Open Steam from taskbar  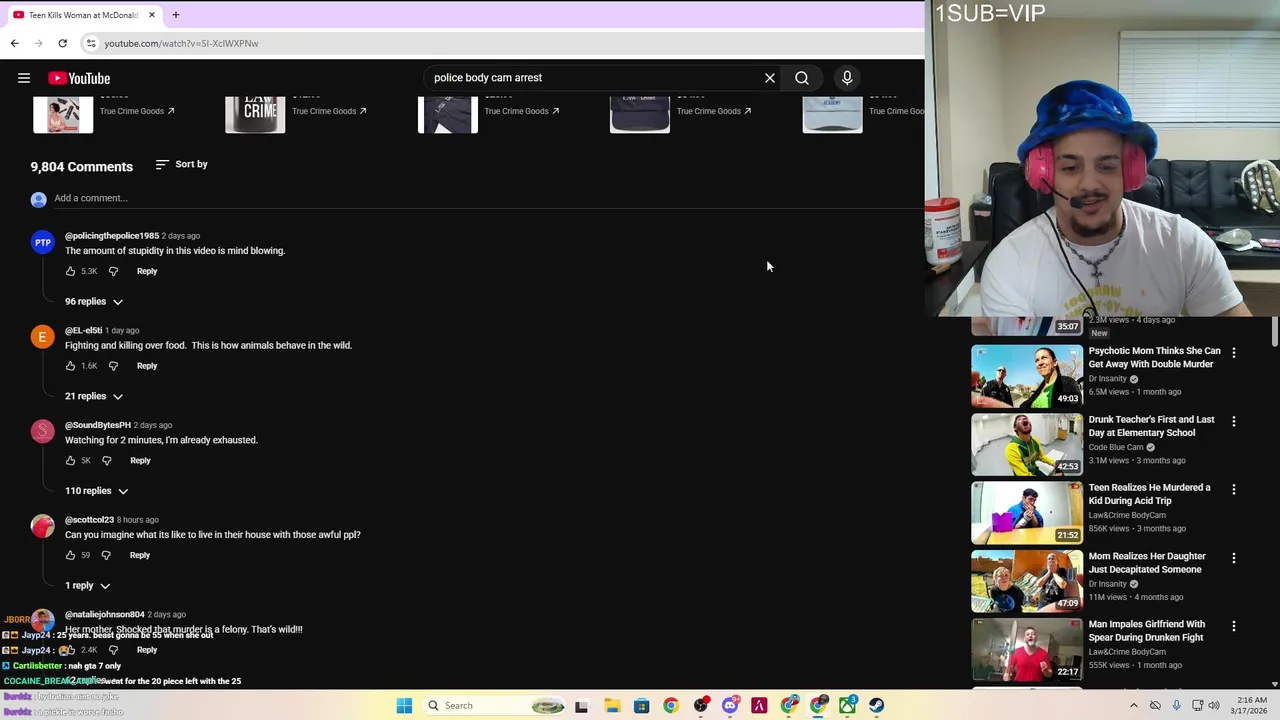[x=876, y=706]
